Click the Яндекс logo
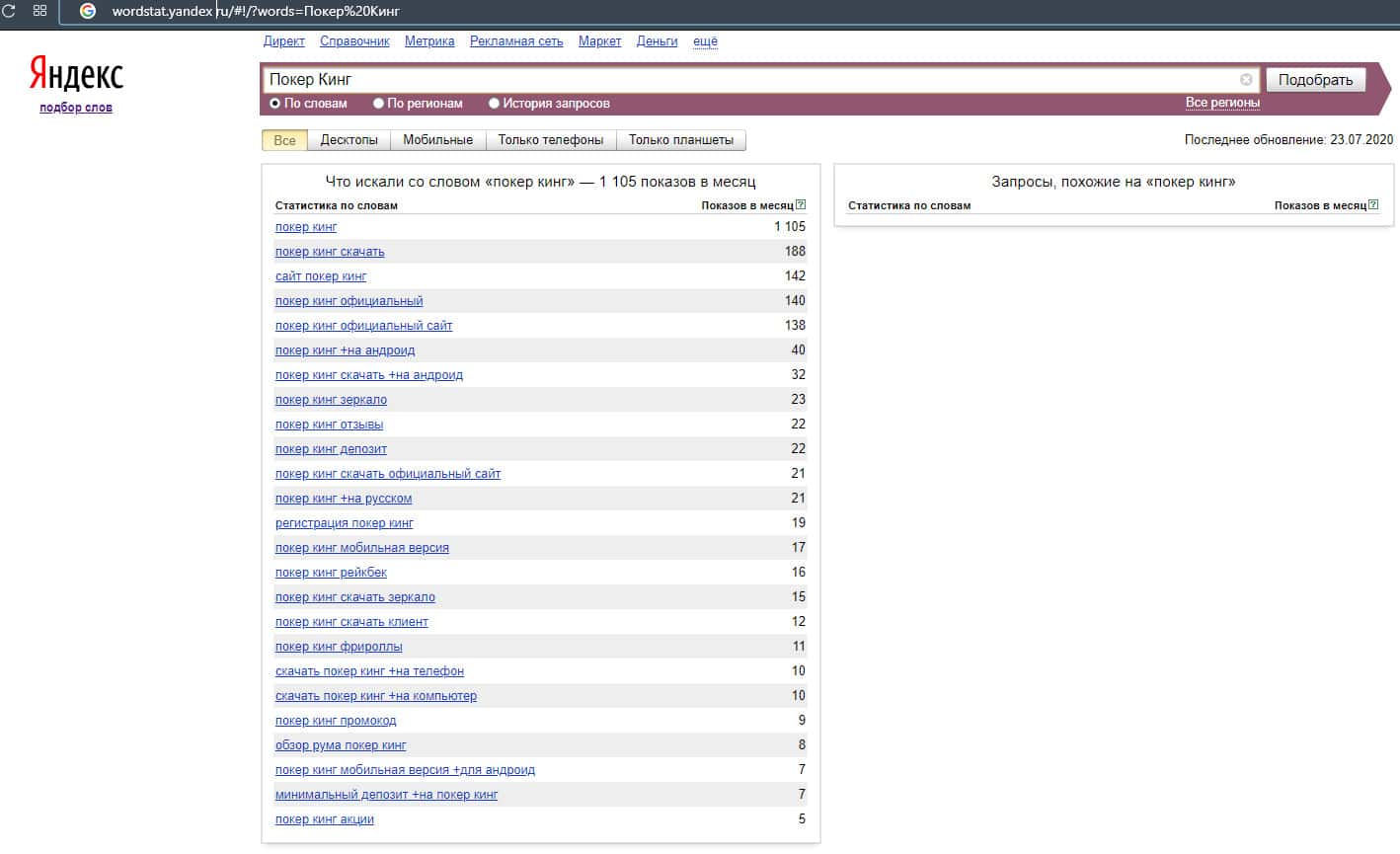This screenshot has height=854, width=1400. point(76,74)
